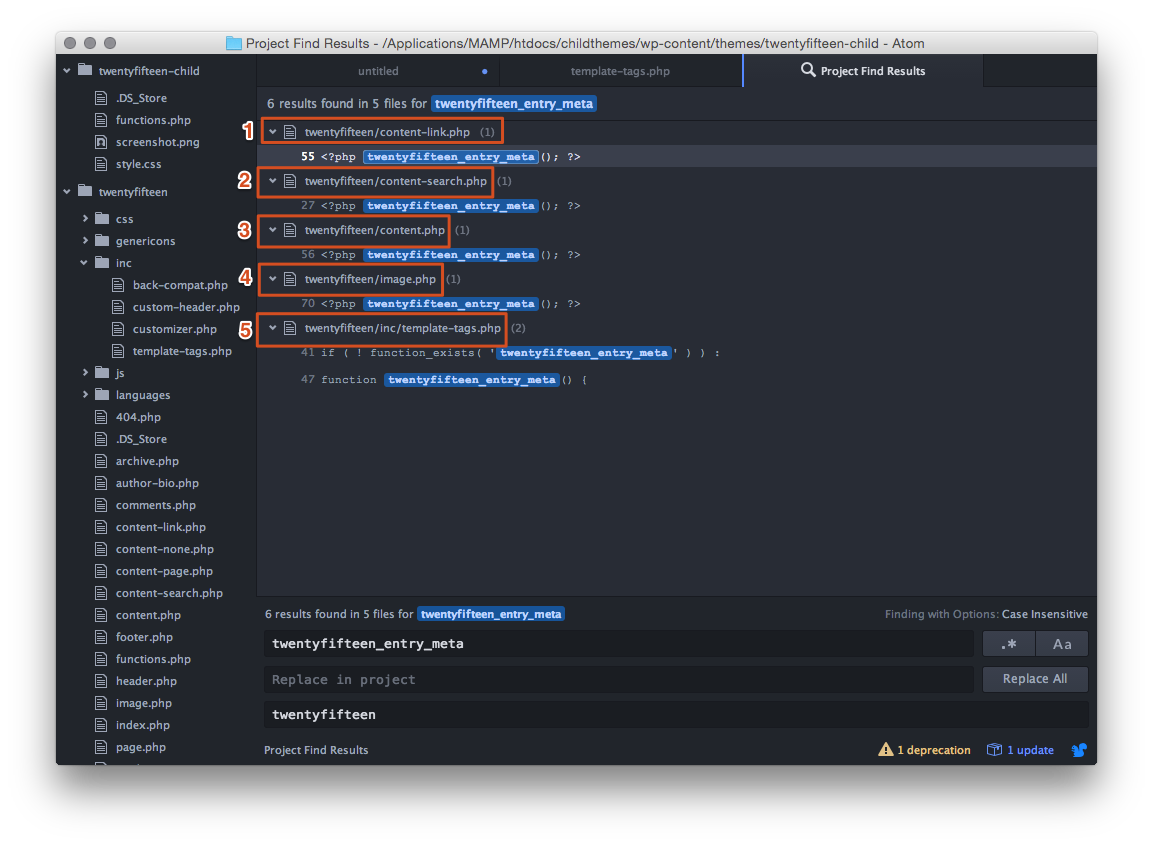Open content-page.php in the tree
The width and height of the screenshot is (1153, 845).
tap(164, 571)
